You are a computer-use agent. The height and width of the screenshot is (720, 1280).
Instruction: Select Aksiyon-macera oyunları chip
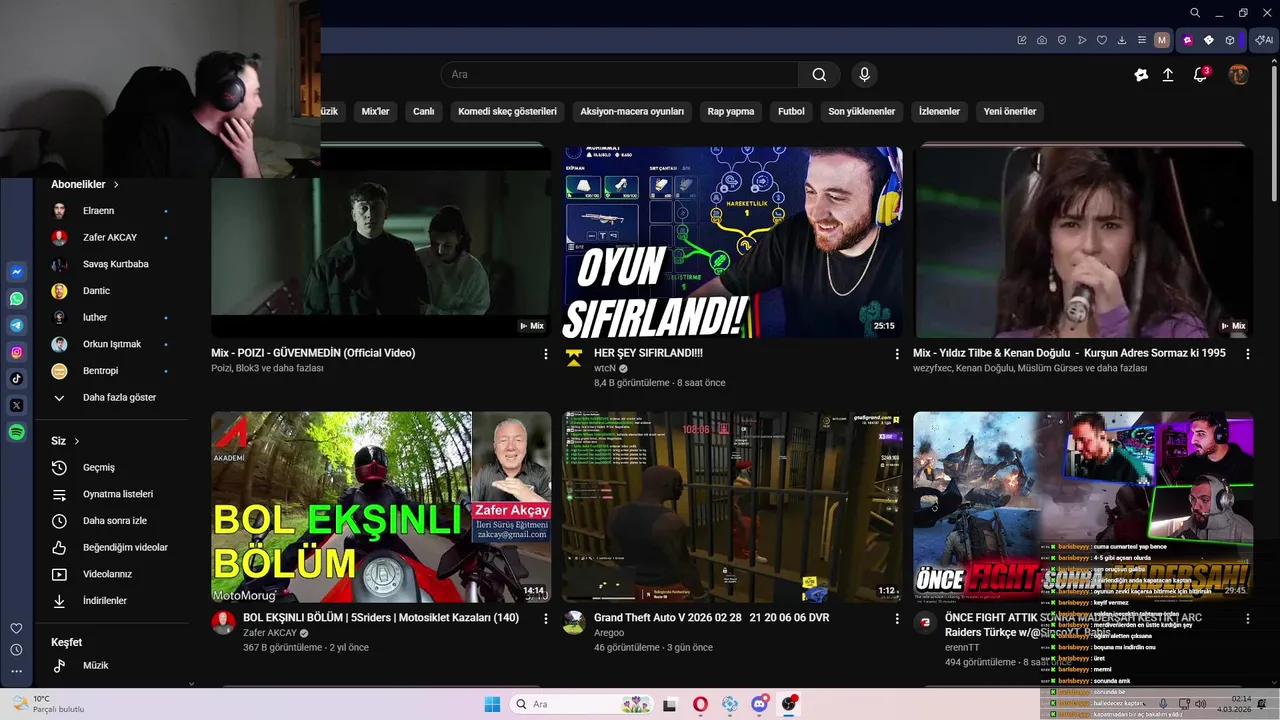pos(632,111)
